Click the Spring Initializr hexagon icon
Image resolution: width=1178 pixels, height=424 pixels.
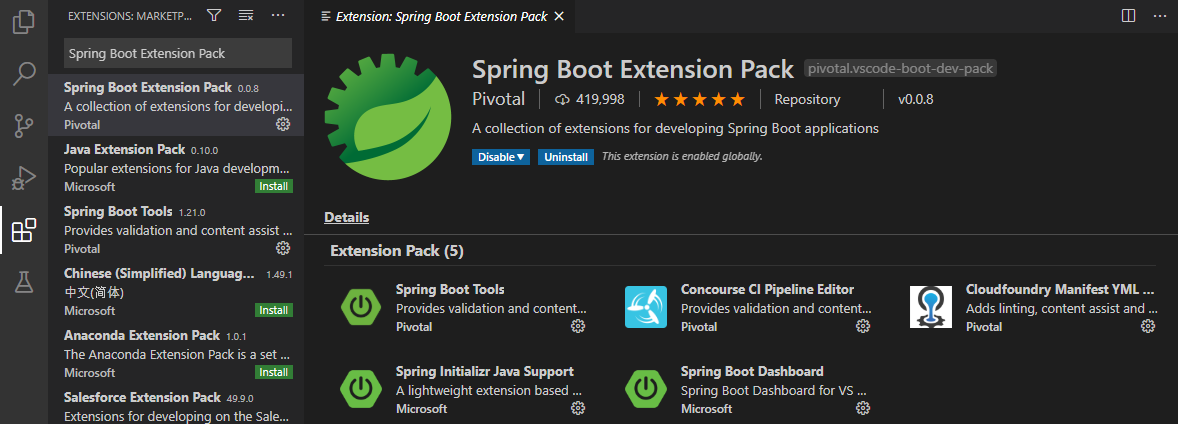(361, 389)
